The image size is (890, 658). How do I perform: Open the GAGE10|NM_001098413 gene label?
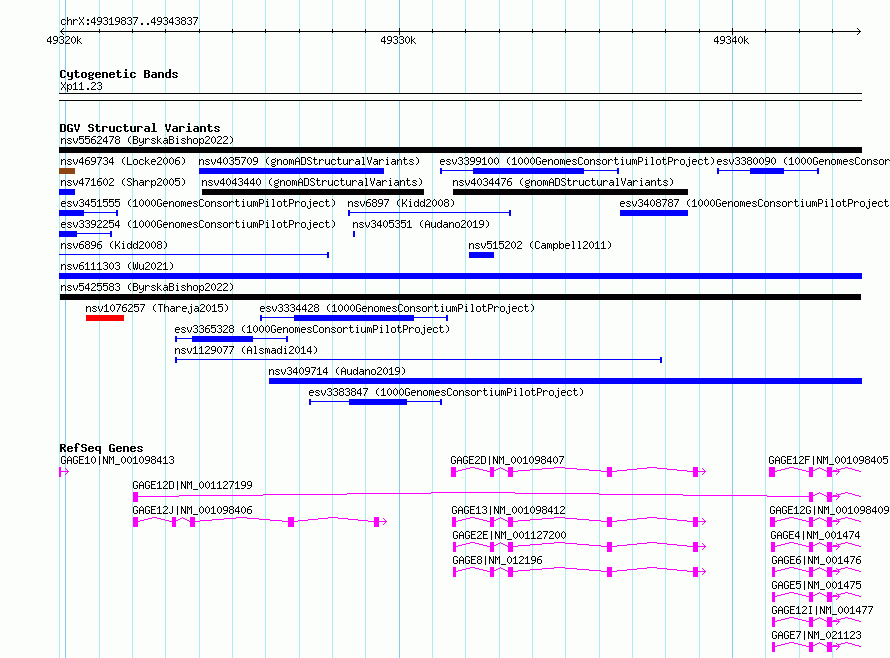click(x=117, y=460)
